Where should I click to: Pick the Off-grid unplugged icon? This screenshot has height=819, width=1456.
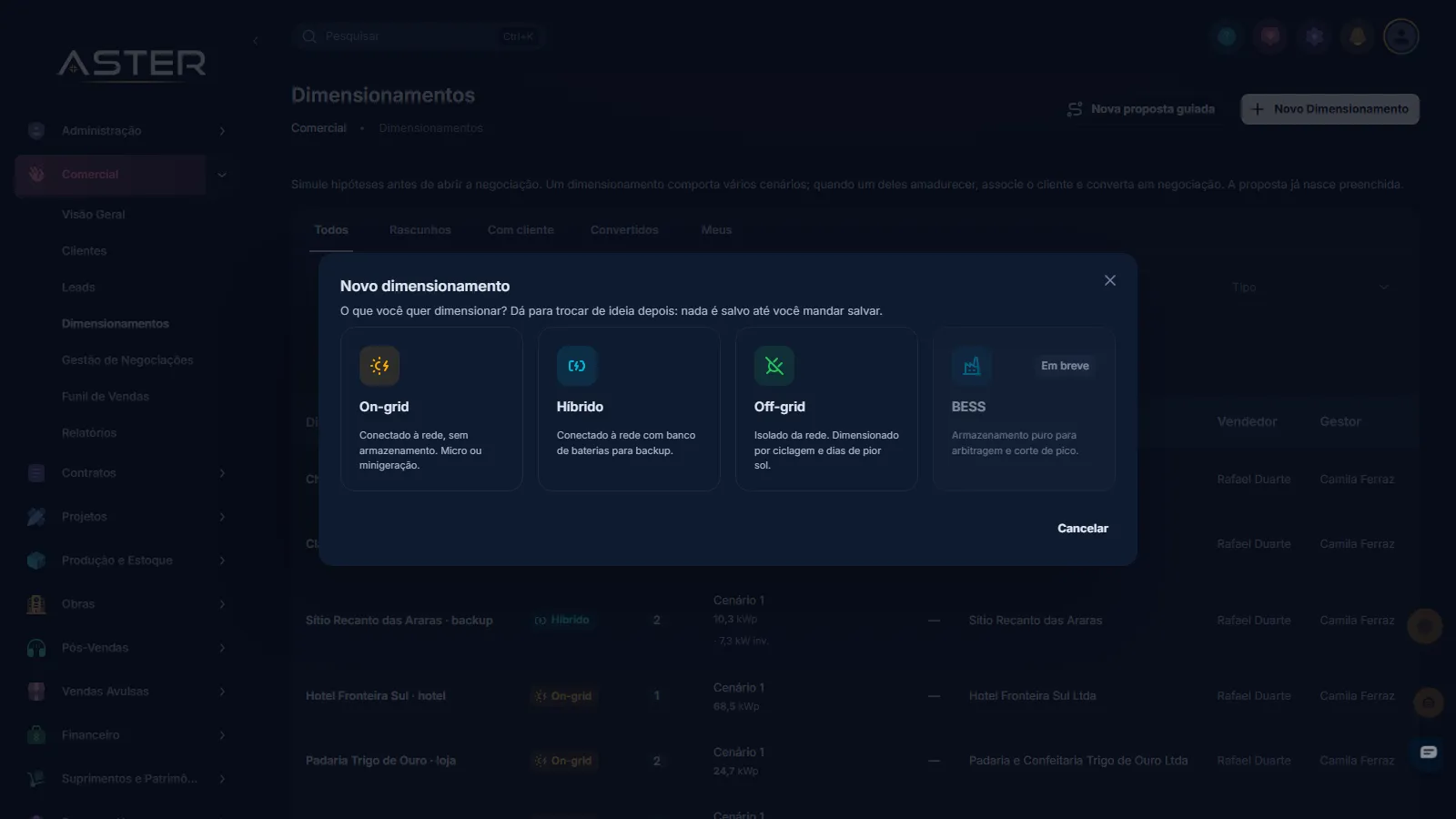[774, 366]
